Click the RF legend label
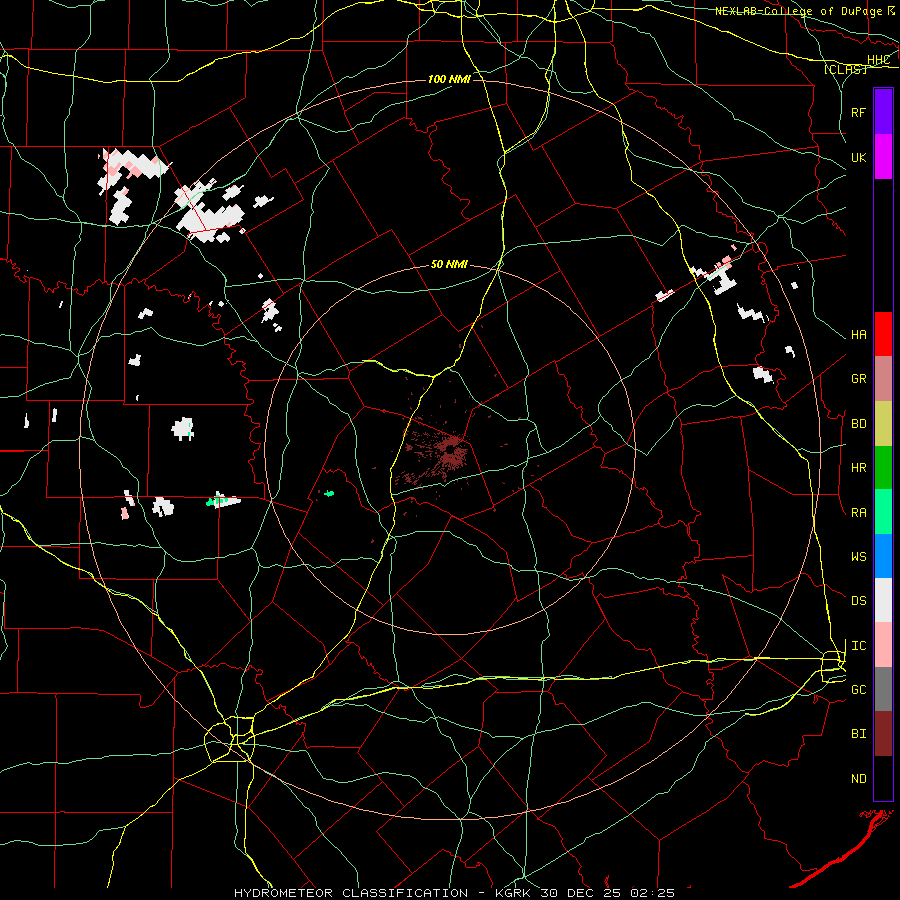 pyautogui.click(x=858, y=112)
